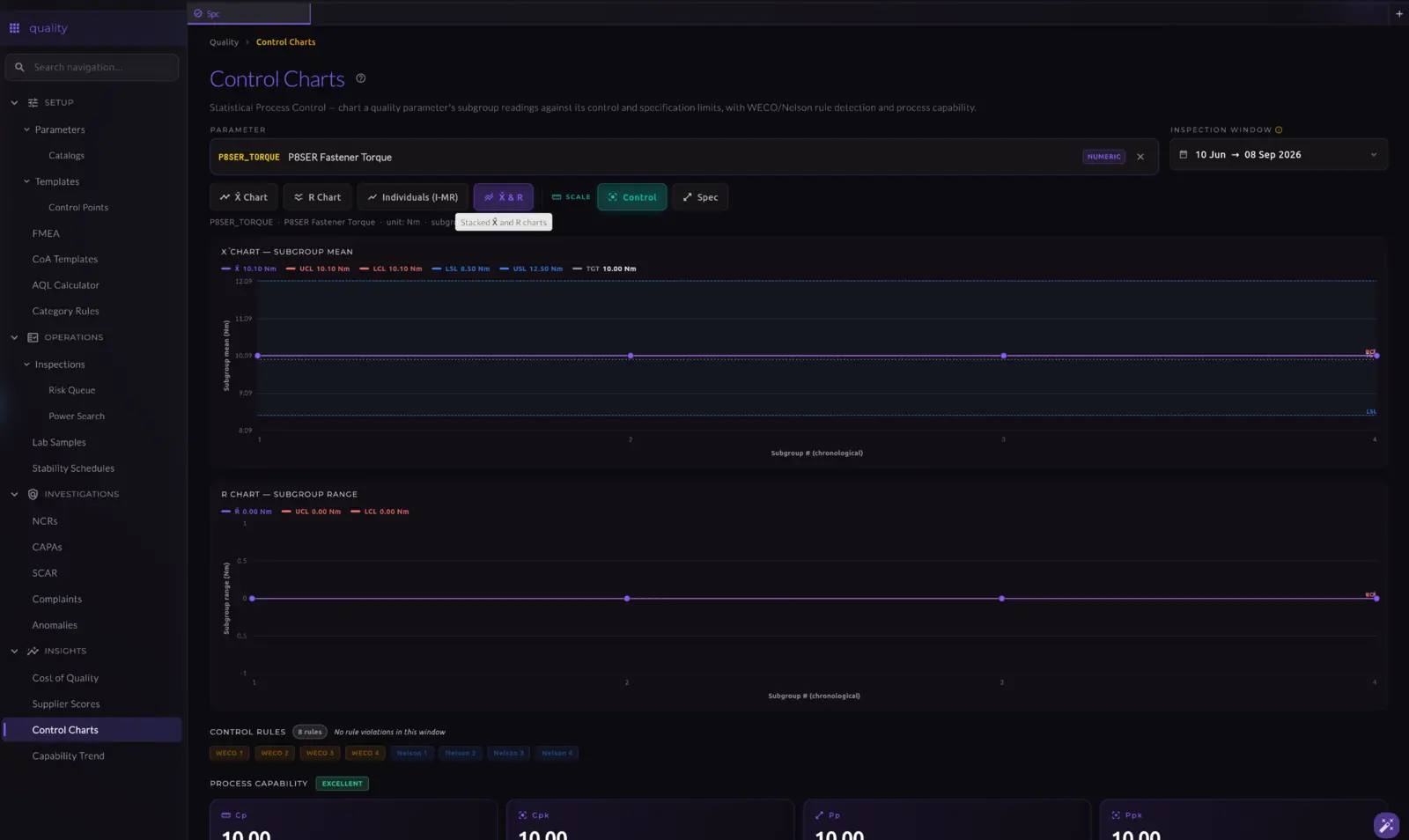Click the 8 rules badge
This screenshot has height=840, width=1409.
point(310,732)
